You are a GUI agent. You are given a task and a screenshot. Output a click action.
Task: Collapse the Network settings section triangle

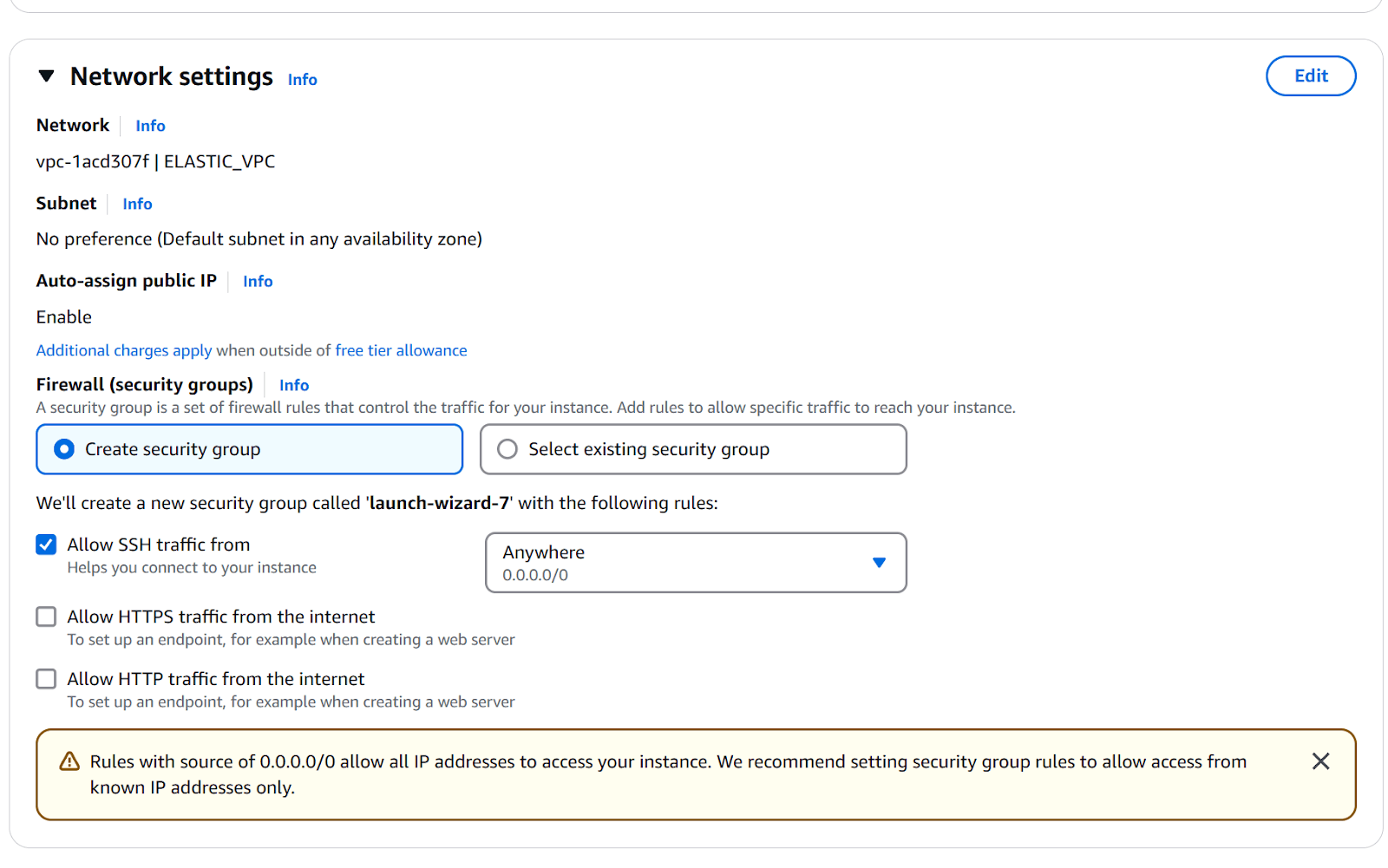click(x=47, y=76)
